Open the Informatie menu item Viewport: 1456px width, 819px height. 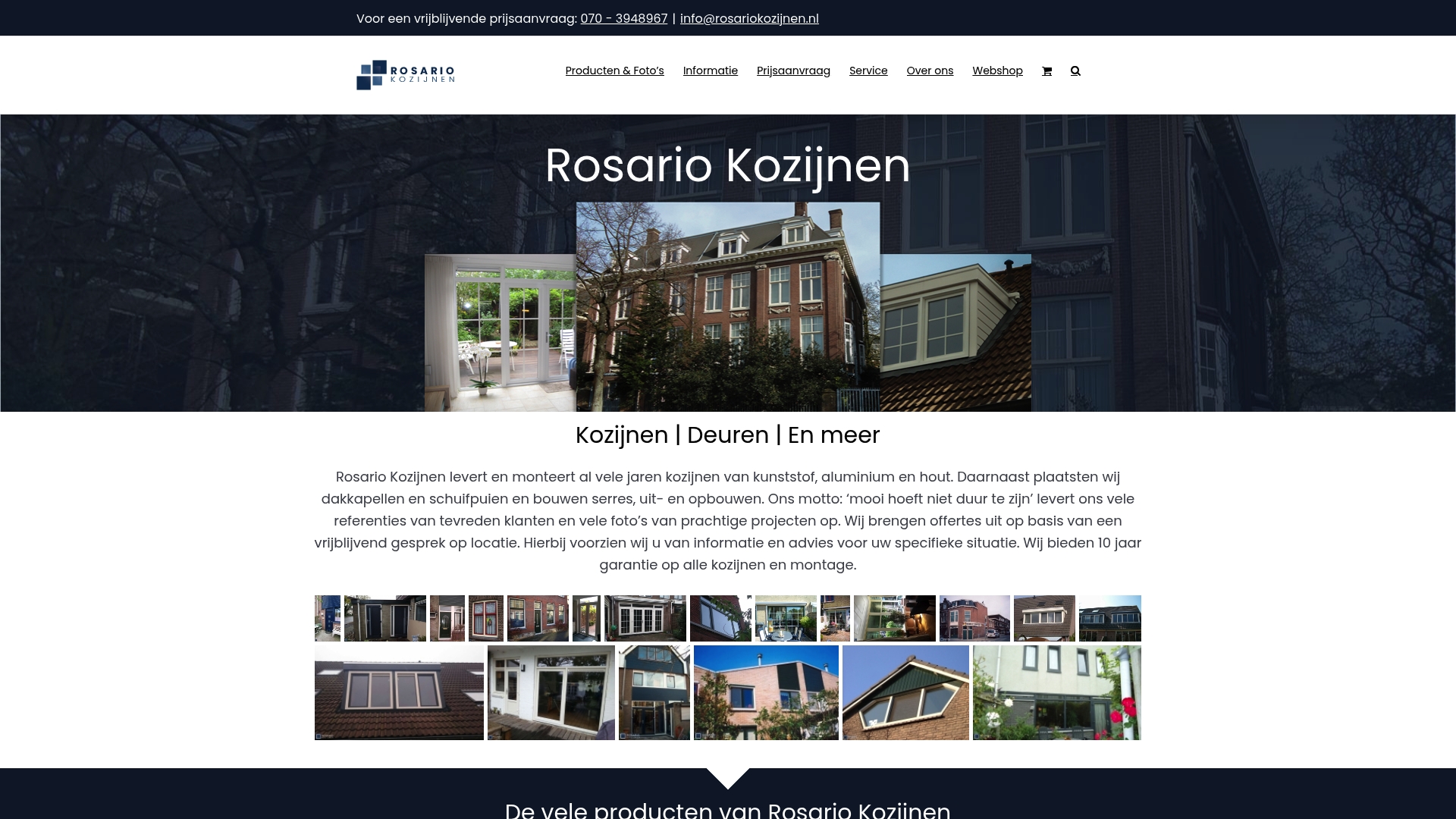point(710,71)
